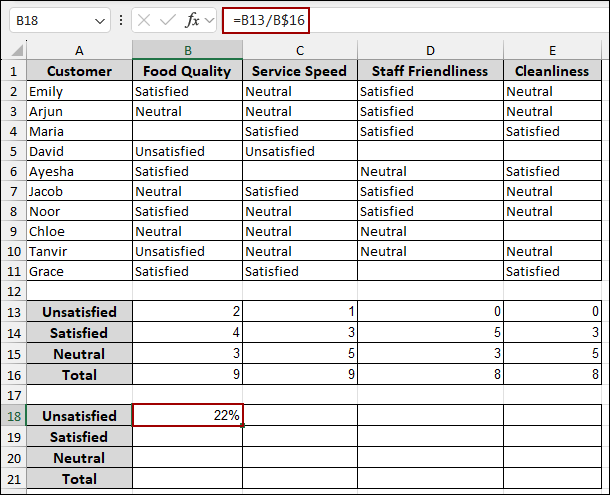610x495 pixels.
Task: Click the fill handle of cell B18
Action: (x=242, y=426)
